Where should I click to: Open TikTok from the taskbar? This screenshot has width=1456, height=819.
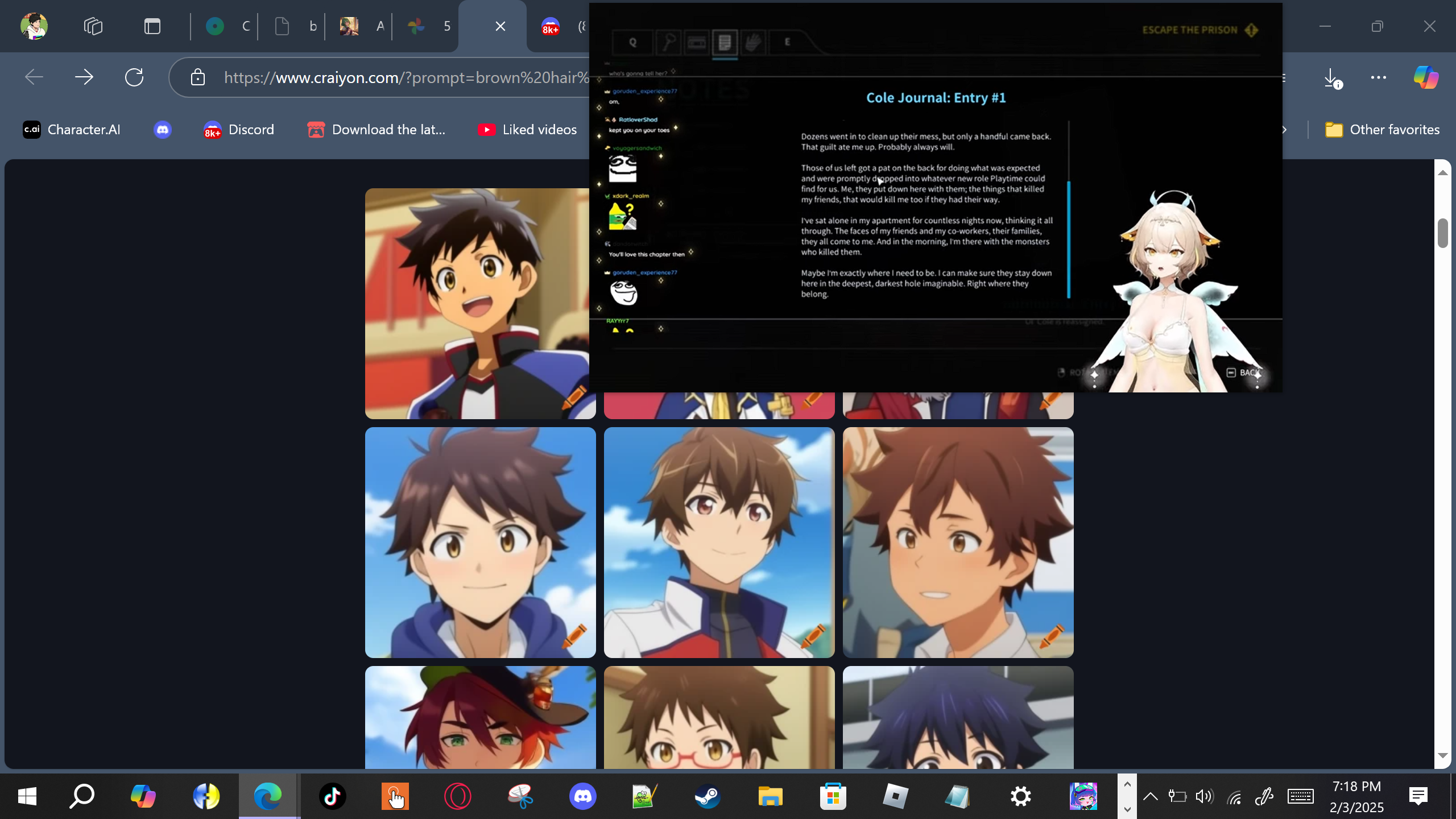click(333, 796)
